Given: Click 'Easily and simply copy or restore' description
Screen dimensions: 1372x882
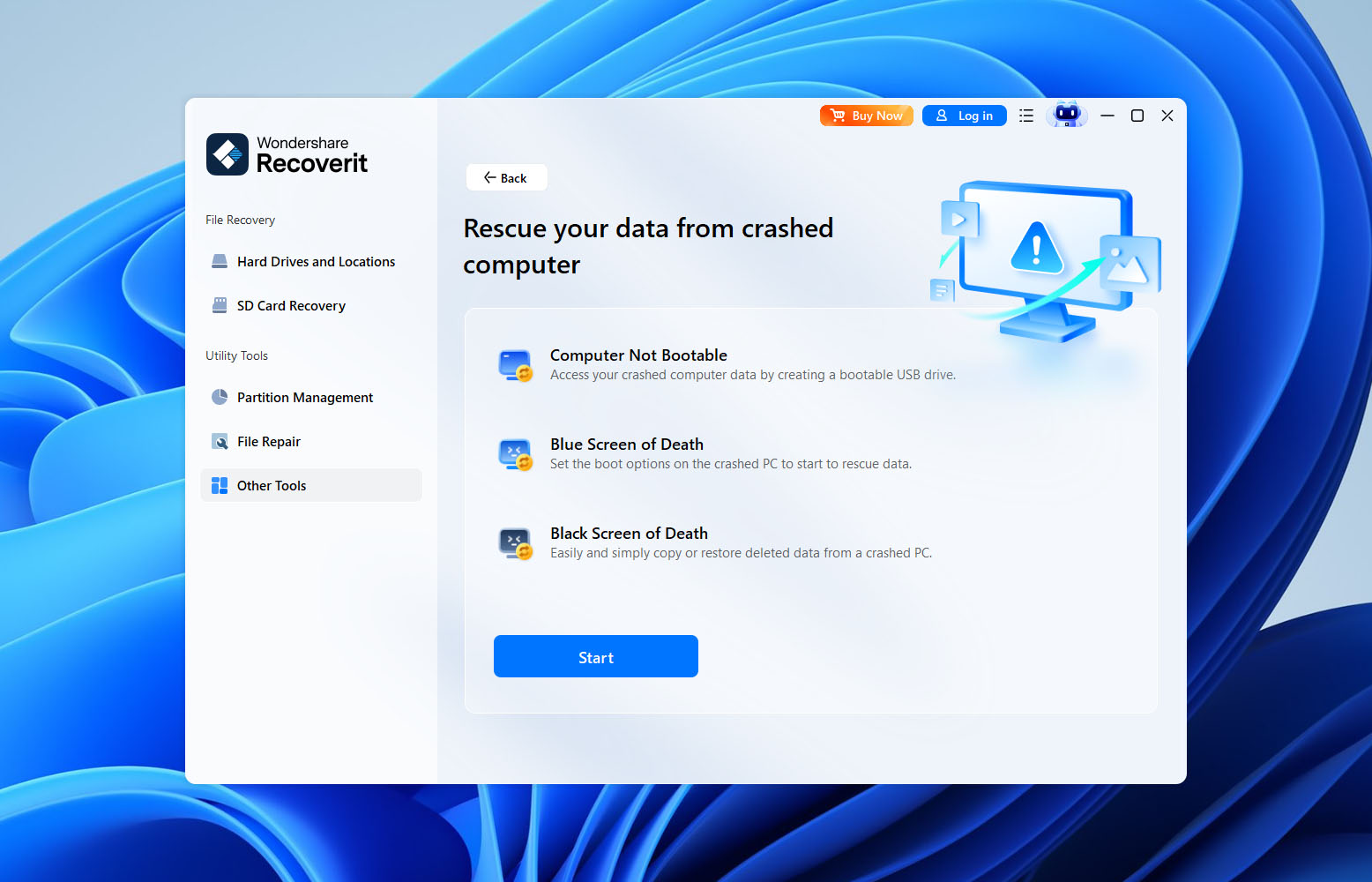Looking at the screenshot, I should tap(742, 553).
